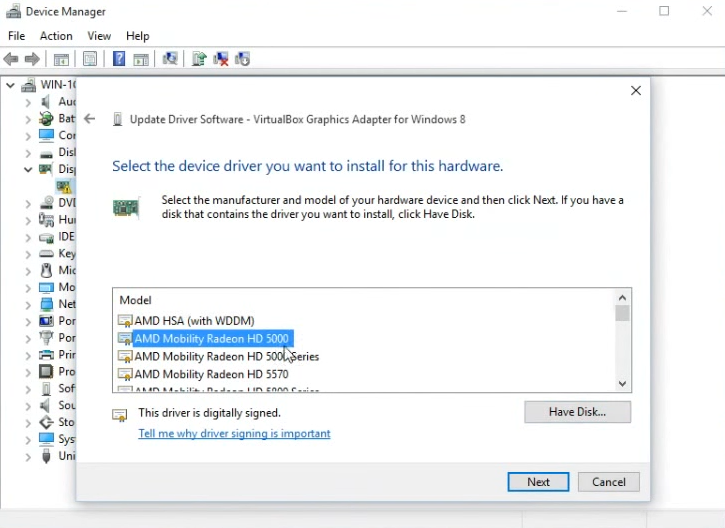
Task: Expand the Keyboards tree node
Action: pyautogui.click(x=28, y=254)
